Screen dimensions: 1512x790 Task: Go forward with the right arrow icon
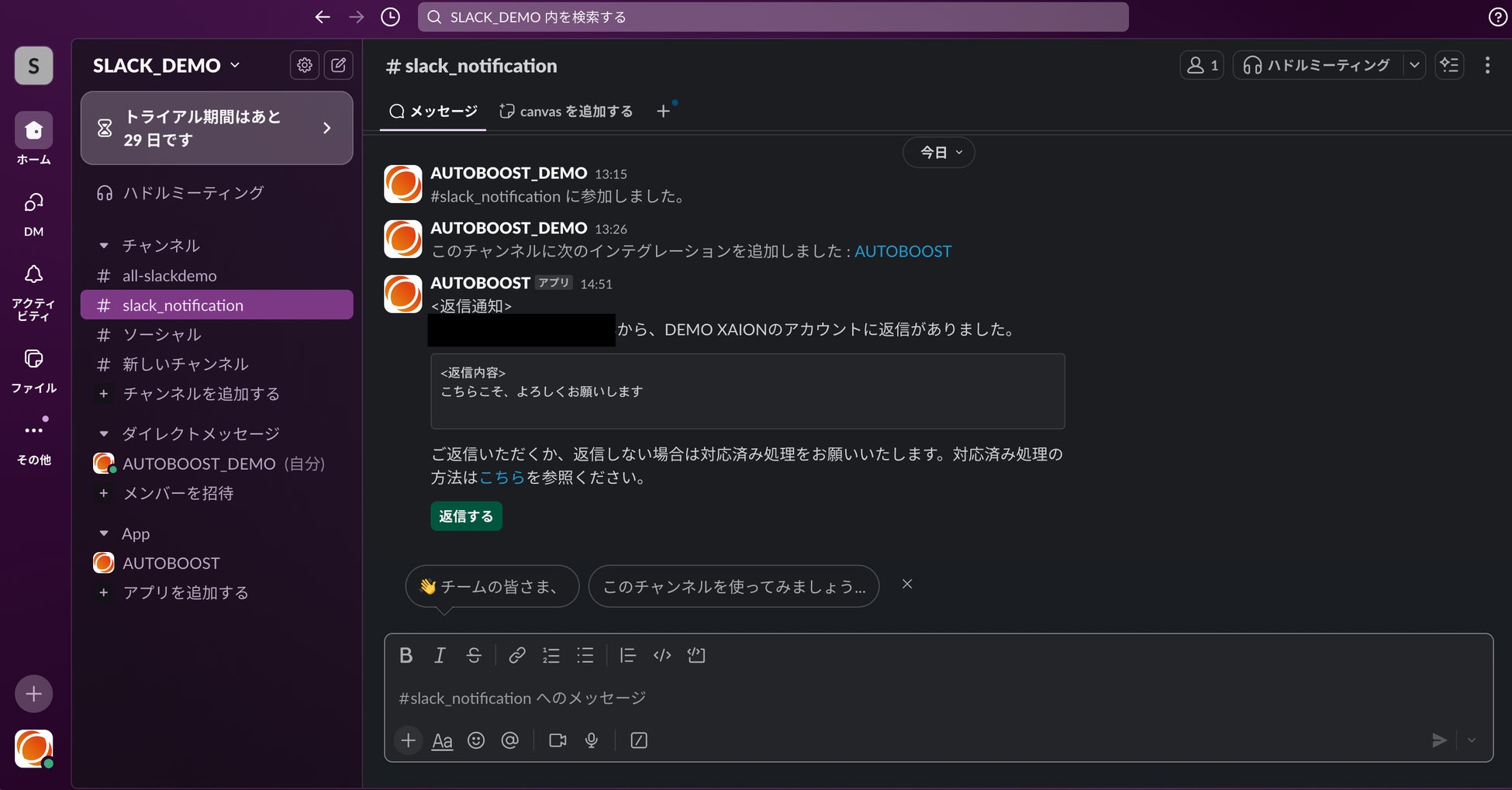(357, 17)
